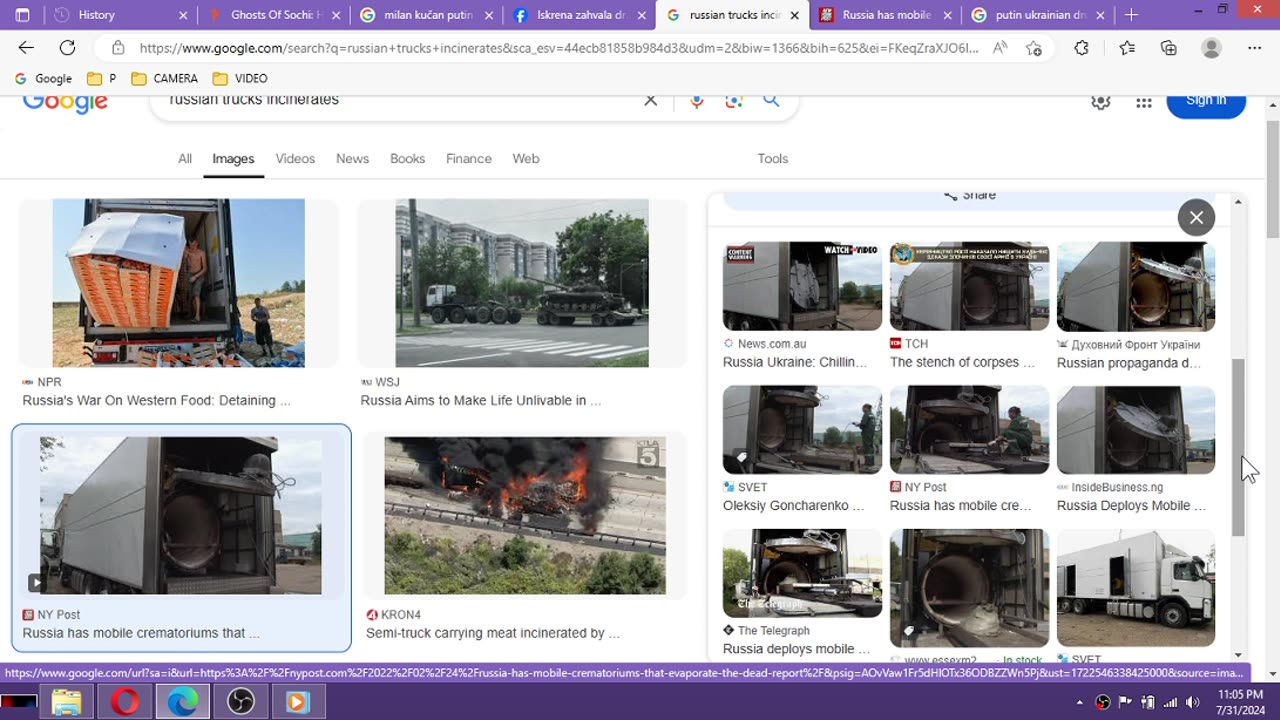Open Read aloud icon in address bar
Viewport: 1280px width, 720px height.
tap(1000, 48)
